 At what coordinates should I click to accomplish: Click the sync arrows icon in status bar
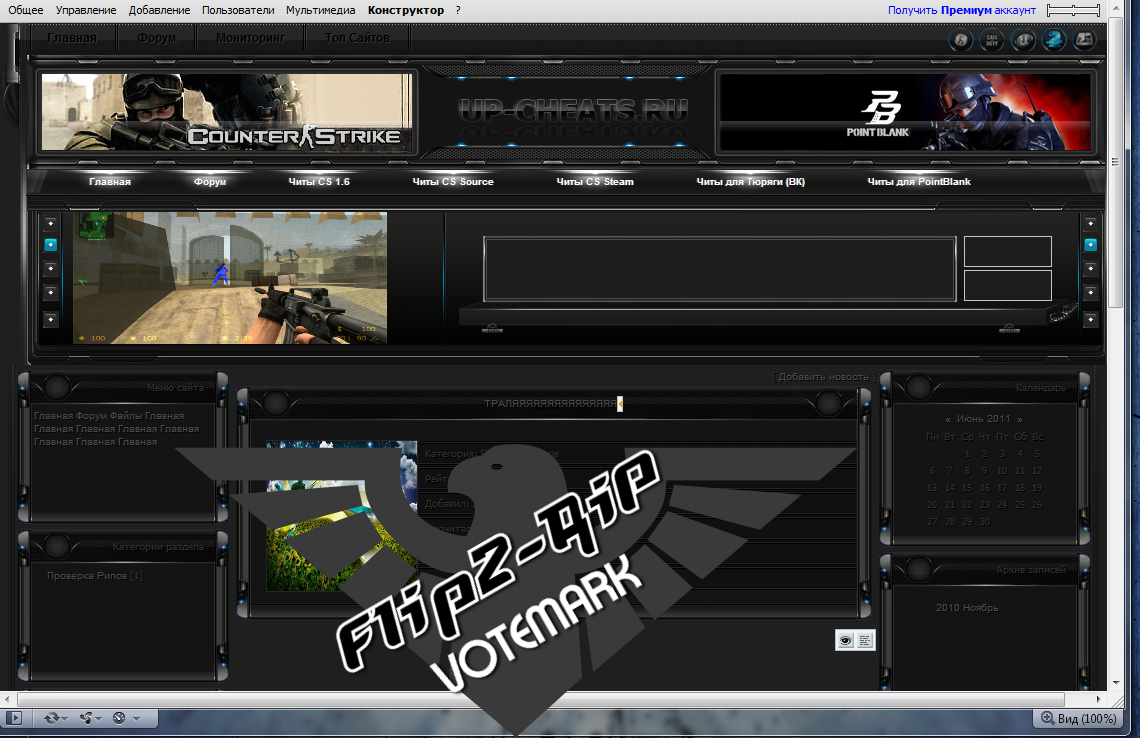click(x=51, y=718)
